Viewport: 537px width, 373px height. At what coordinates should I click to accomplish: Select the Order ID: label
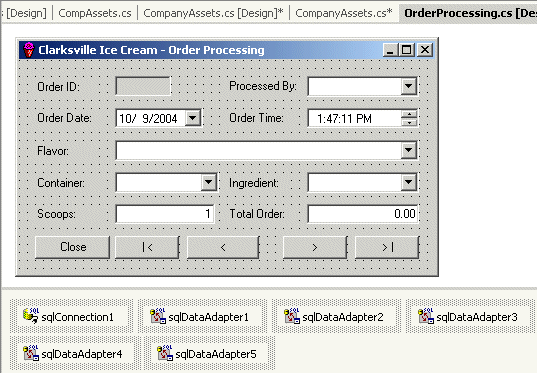tap(58, 87)
